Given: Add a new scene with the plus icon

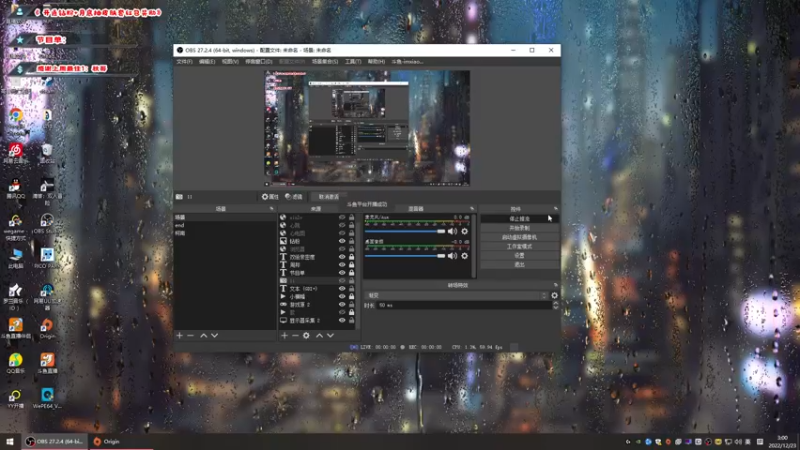Looking at the screenshot, I should [x=180, y=335].
